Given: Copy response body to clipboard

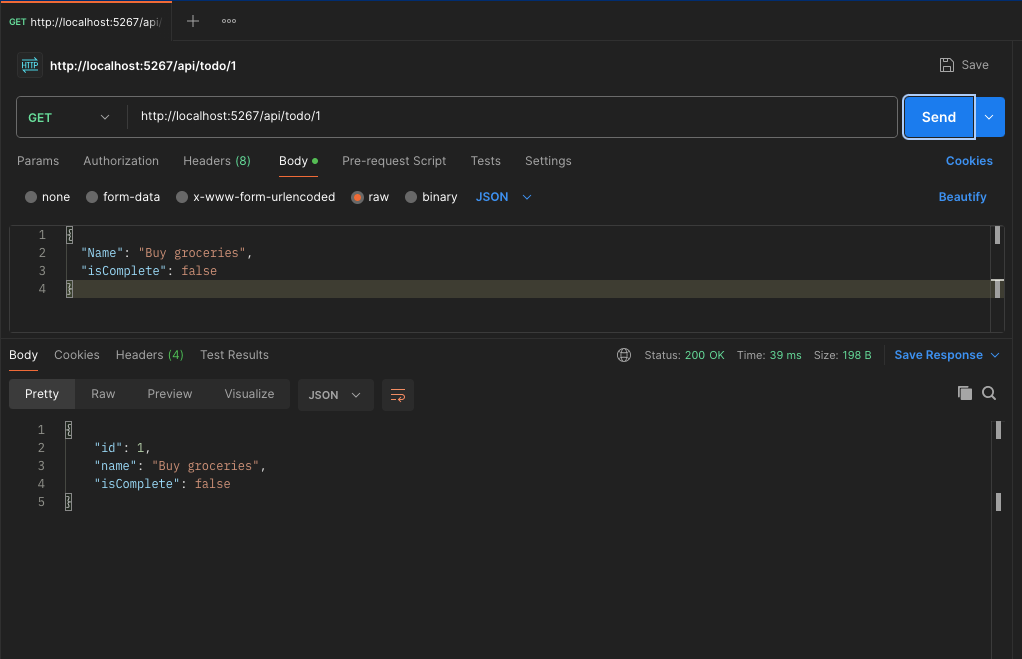Looking at the screenshot, I should tap(965, 393).
